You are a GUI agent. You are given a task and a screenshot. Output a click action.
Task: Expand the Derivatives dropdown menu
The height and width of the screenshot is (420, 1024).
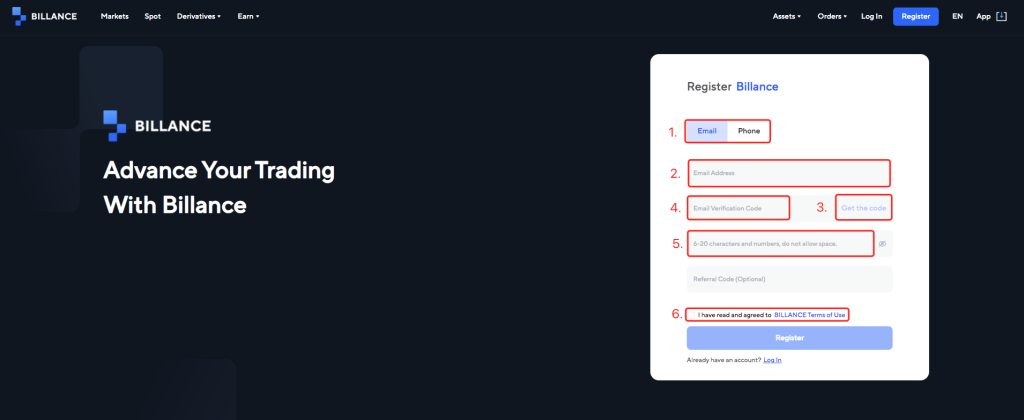click(x=198, y=17)
